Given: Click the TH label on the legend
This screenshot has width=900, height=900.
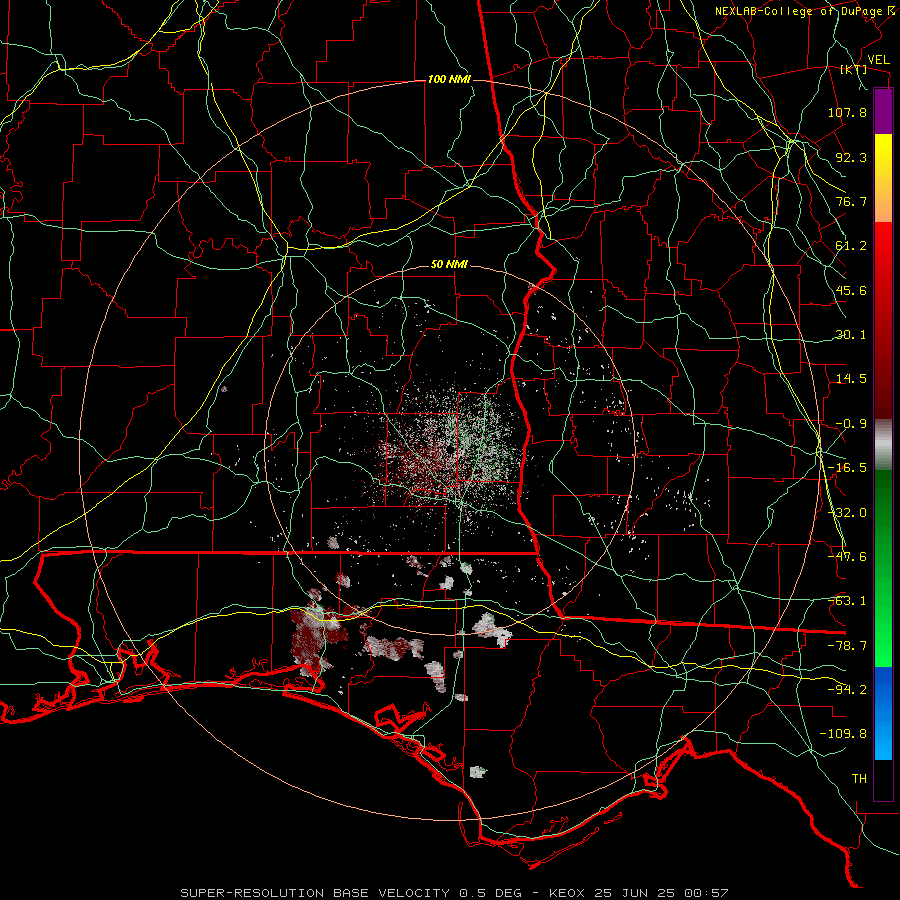Looking at the screenshot, I should [x=859, y=779].
